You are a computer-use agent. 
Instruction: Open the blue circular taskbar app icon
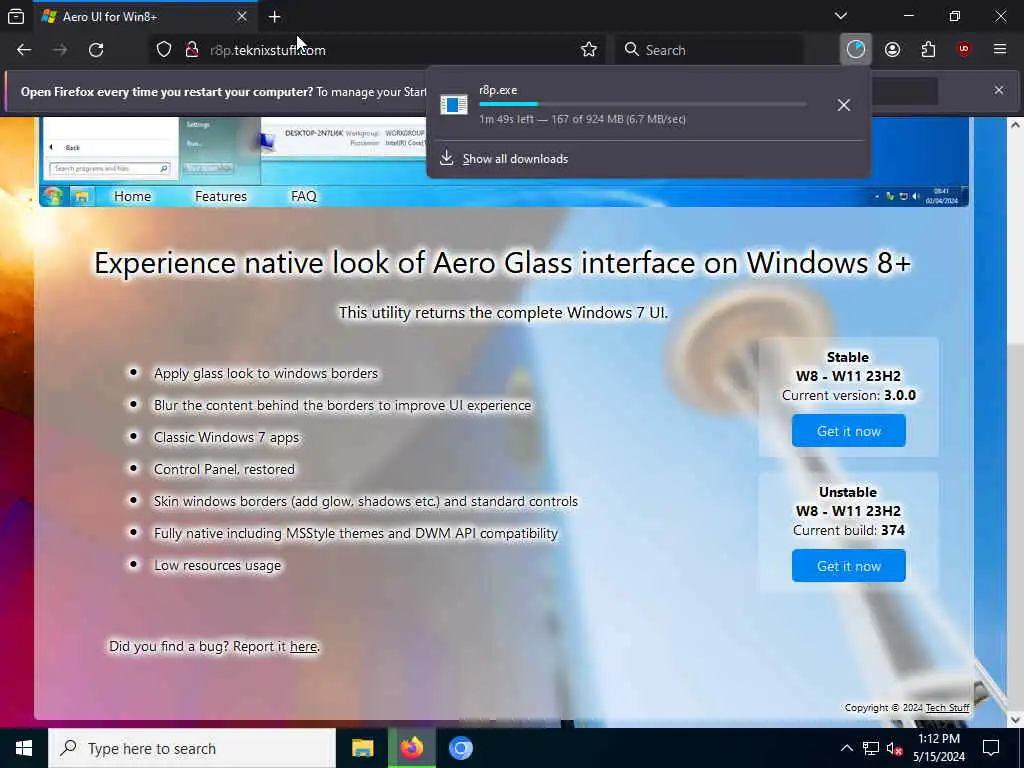point(460,748)
